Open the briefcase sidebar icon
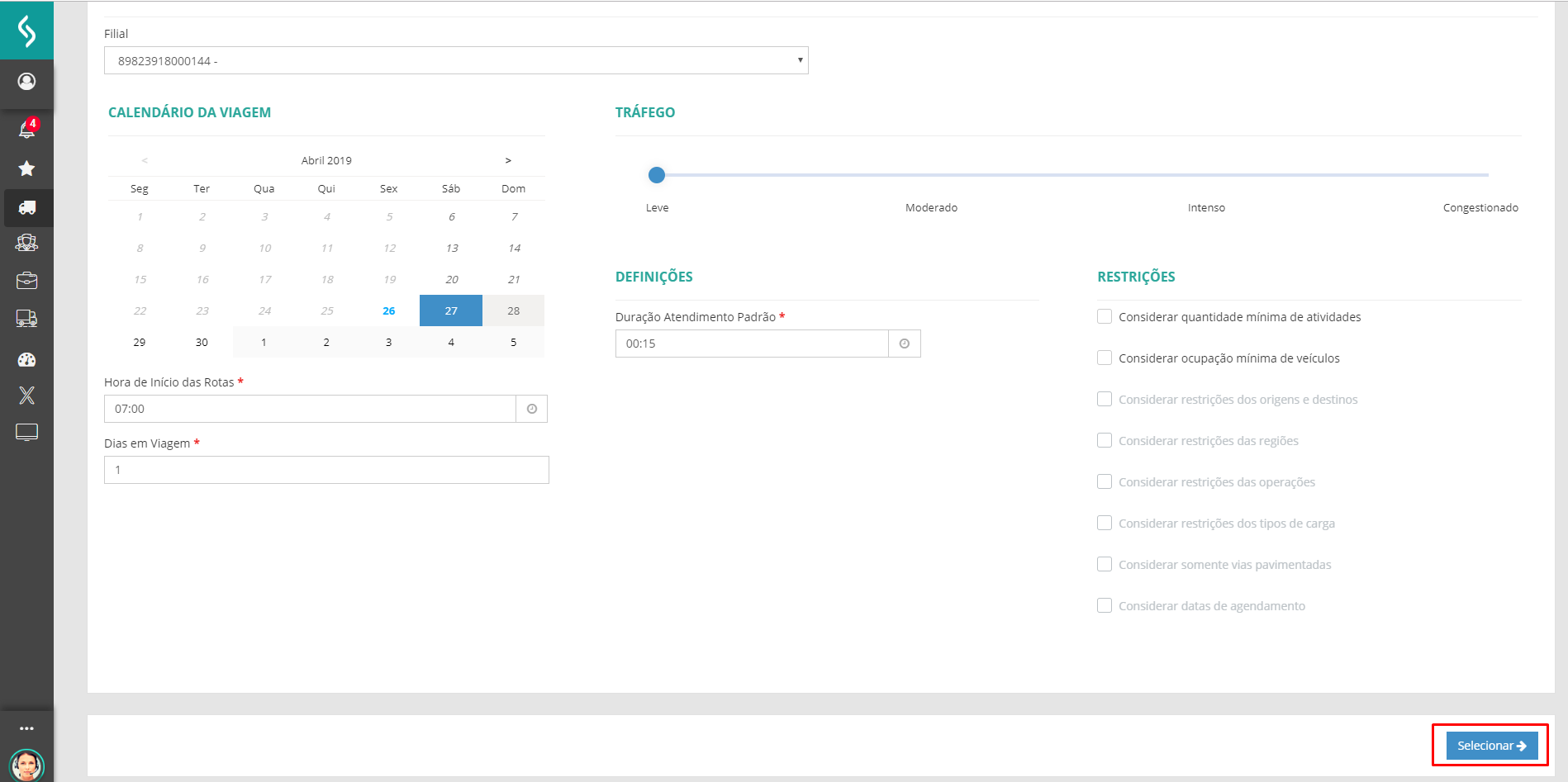 point(26,281)
